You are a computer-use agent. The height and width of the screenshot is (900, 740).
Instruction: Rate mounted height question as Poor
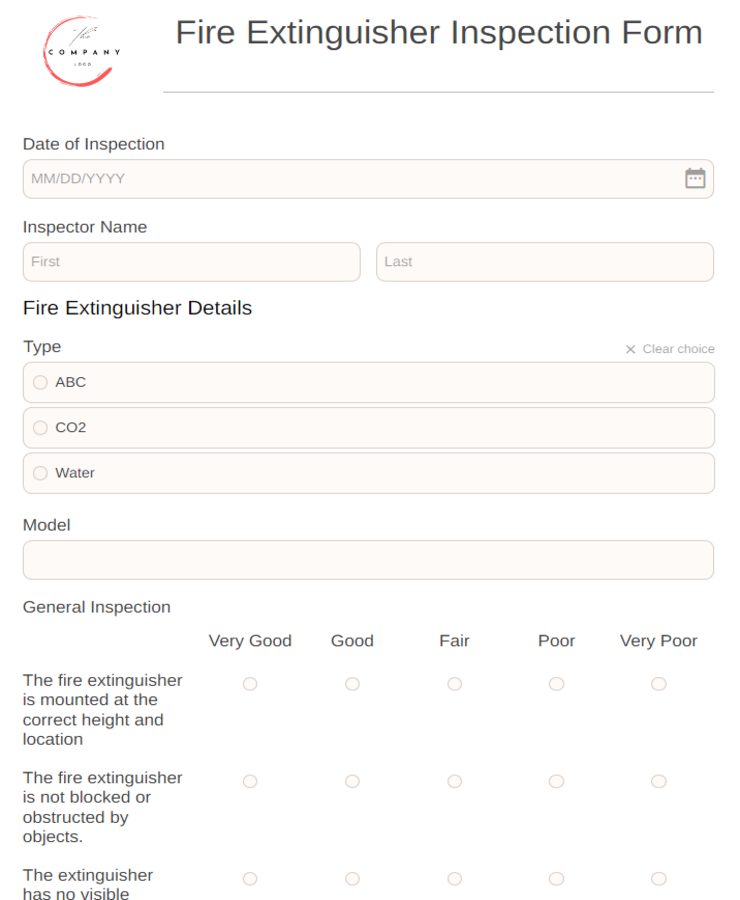(x=556, y=684)
